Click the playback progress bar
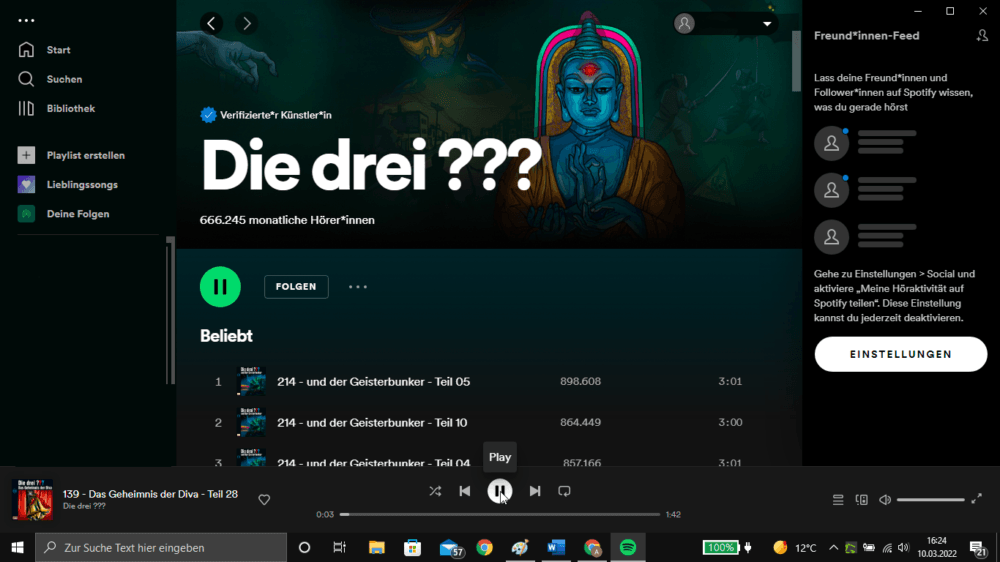 (x=500, y=514)
